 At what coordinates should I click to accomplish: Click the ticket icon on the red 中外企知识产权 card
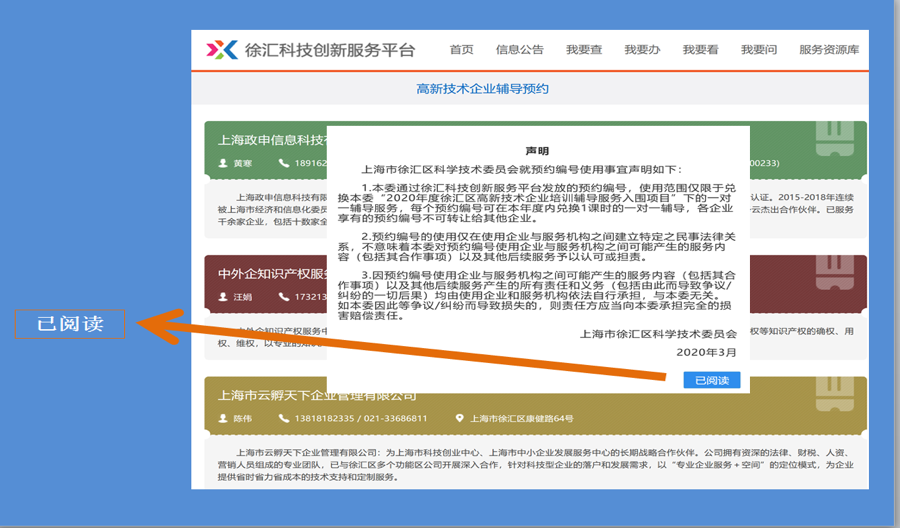[835, 272]
